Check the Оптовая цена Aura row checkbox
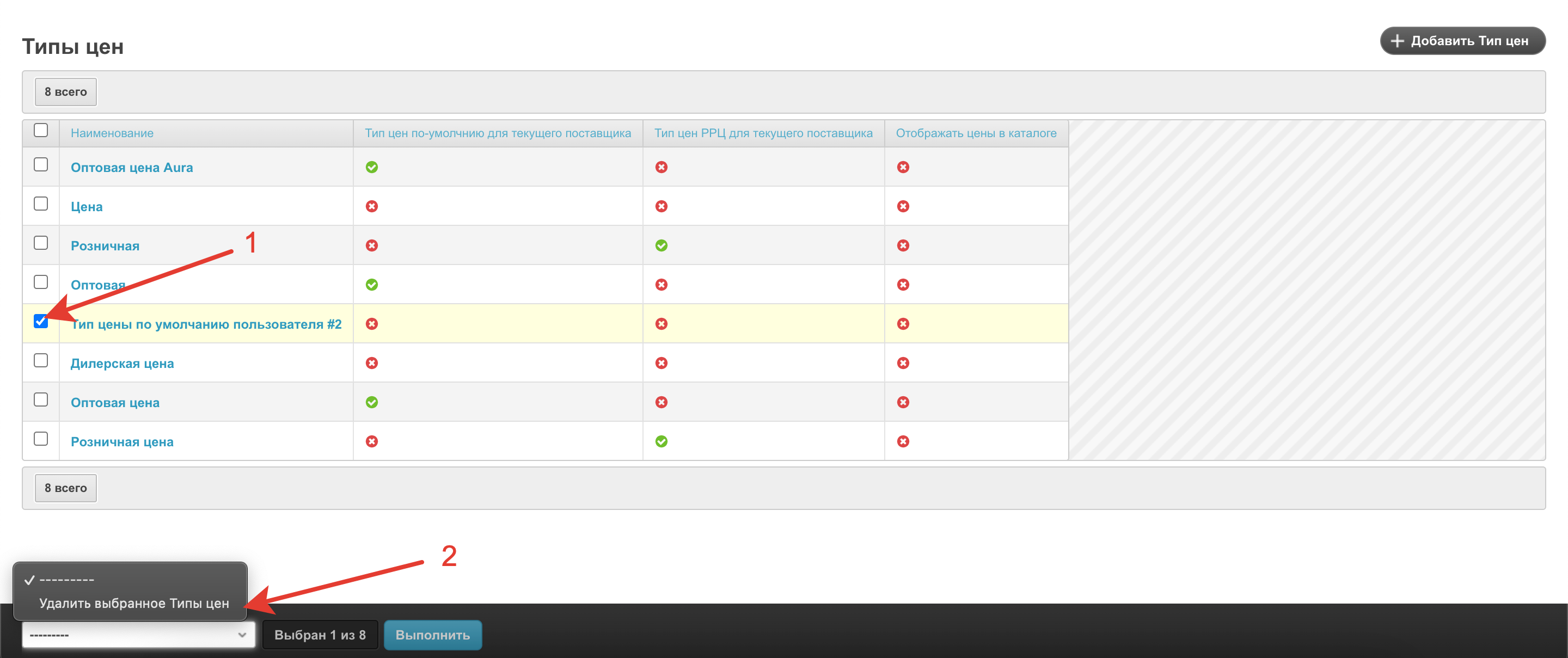 [x=41, y=164]
